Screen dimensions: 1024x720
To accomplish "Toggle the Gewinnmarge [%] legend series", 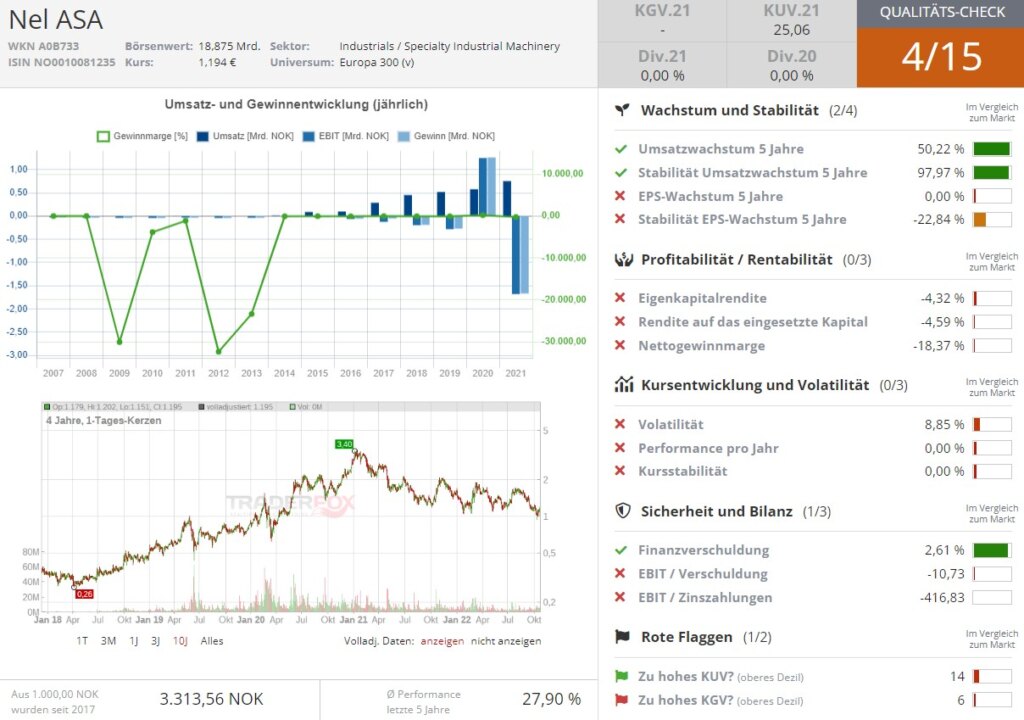I will tap(142, 136).
